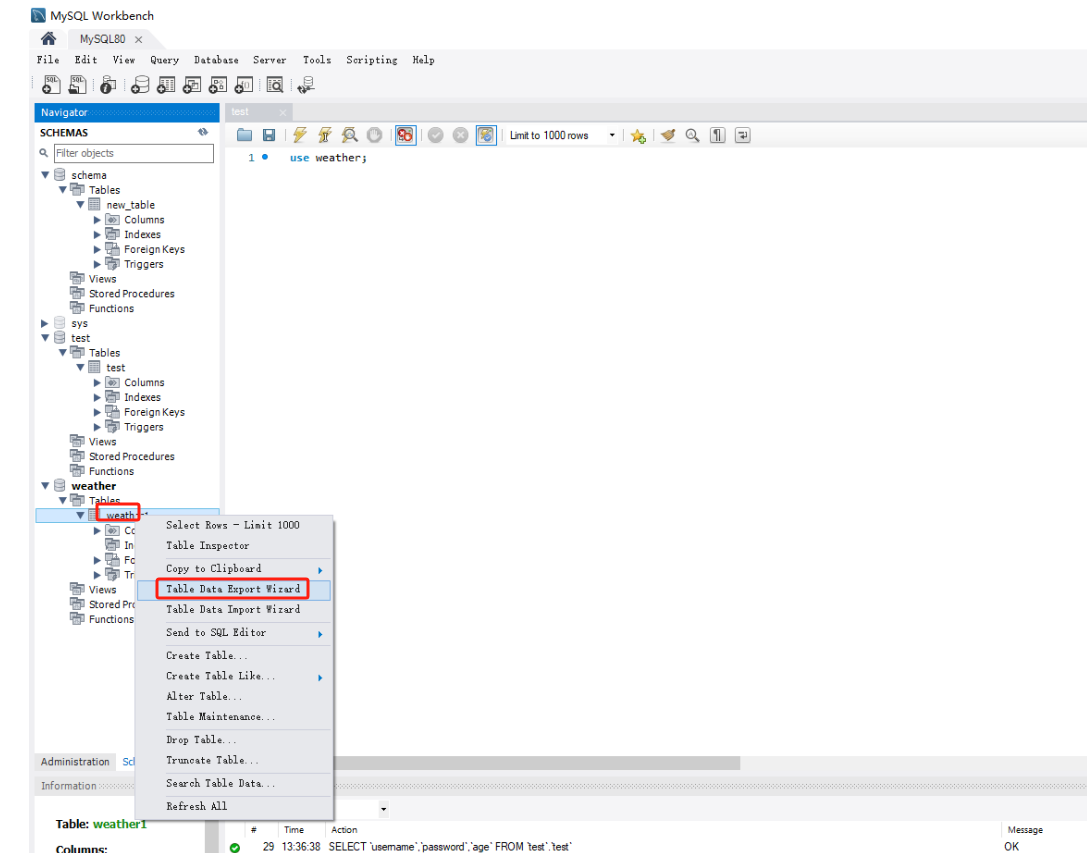Select Views under the test schema
This screenshot has height=853, width=1087.
click(x=103, y=442)
